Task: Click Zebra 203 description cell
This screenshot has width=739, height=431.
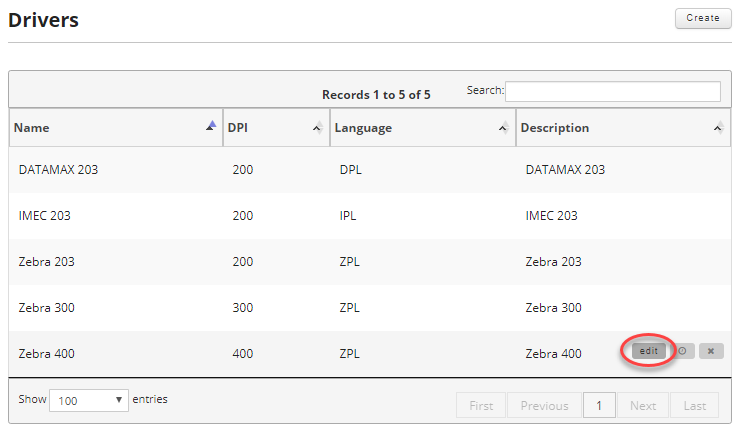Action: [x=553, y=262]
